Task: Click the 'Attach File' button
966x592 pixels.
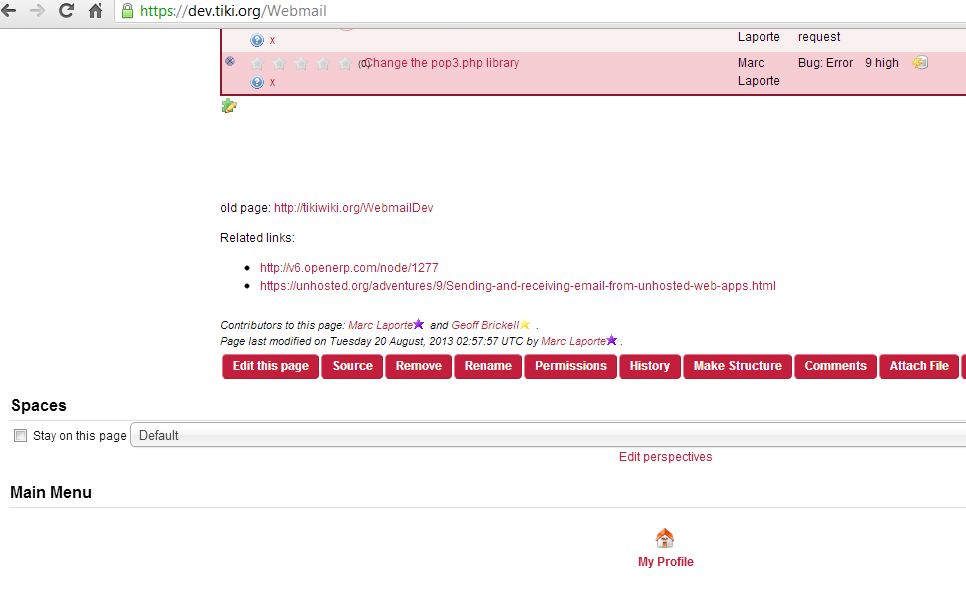Action: coord(919,367)
